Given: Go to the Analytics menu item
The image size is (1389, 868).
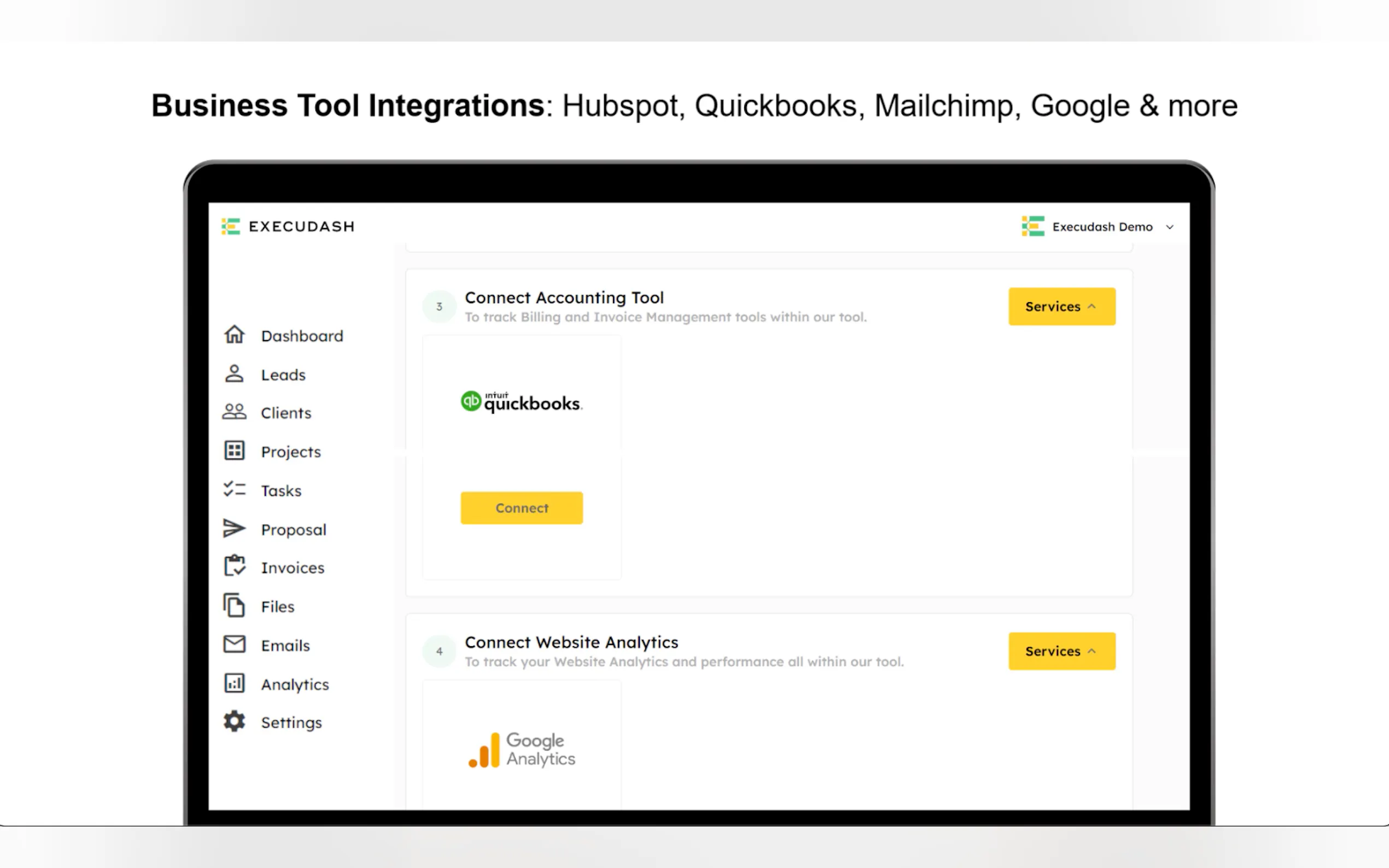Looking at the screenshot, I should (x=295, y=684).
